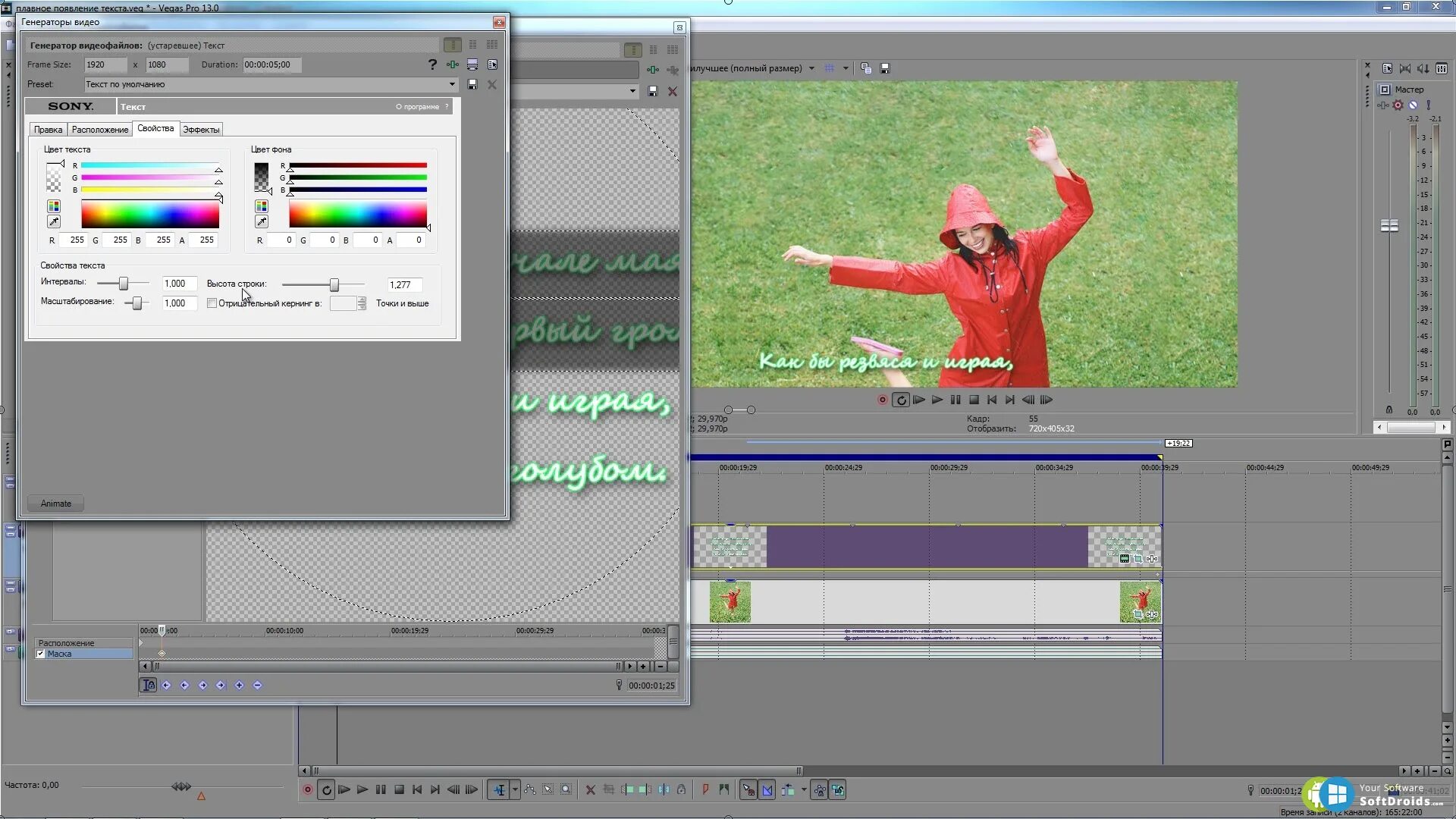Save the current text preset to disk
Image resolution: width=1456 pixels, height=819 pixels.
pos(472,84)
